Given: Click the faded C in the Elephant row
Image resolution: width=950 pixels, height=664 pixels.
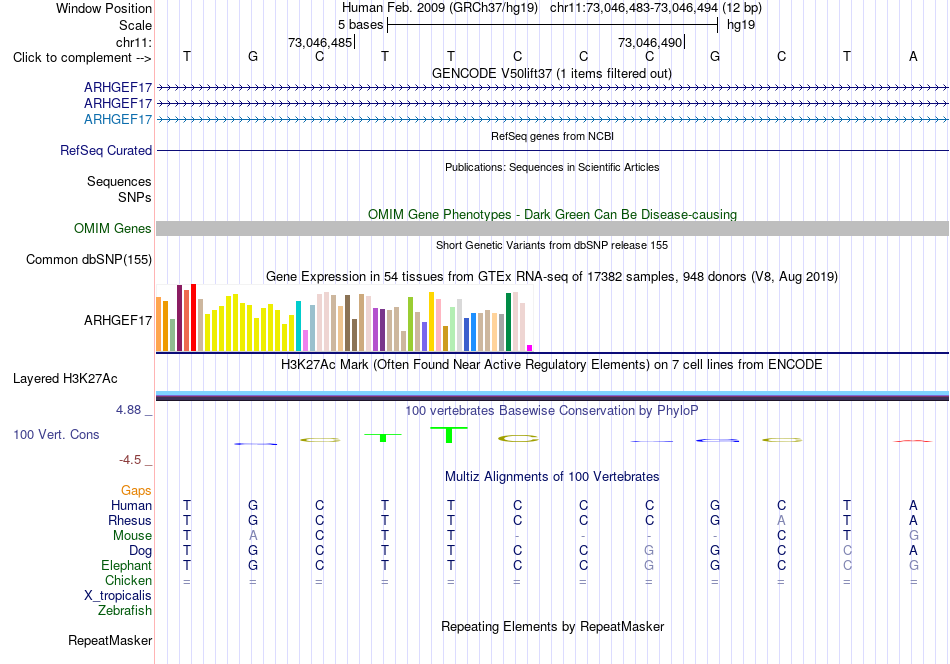Looking at the screenshot, I should (x=847, y=565).
